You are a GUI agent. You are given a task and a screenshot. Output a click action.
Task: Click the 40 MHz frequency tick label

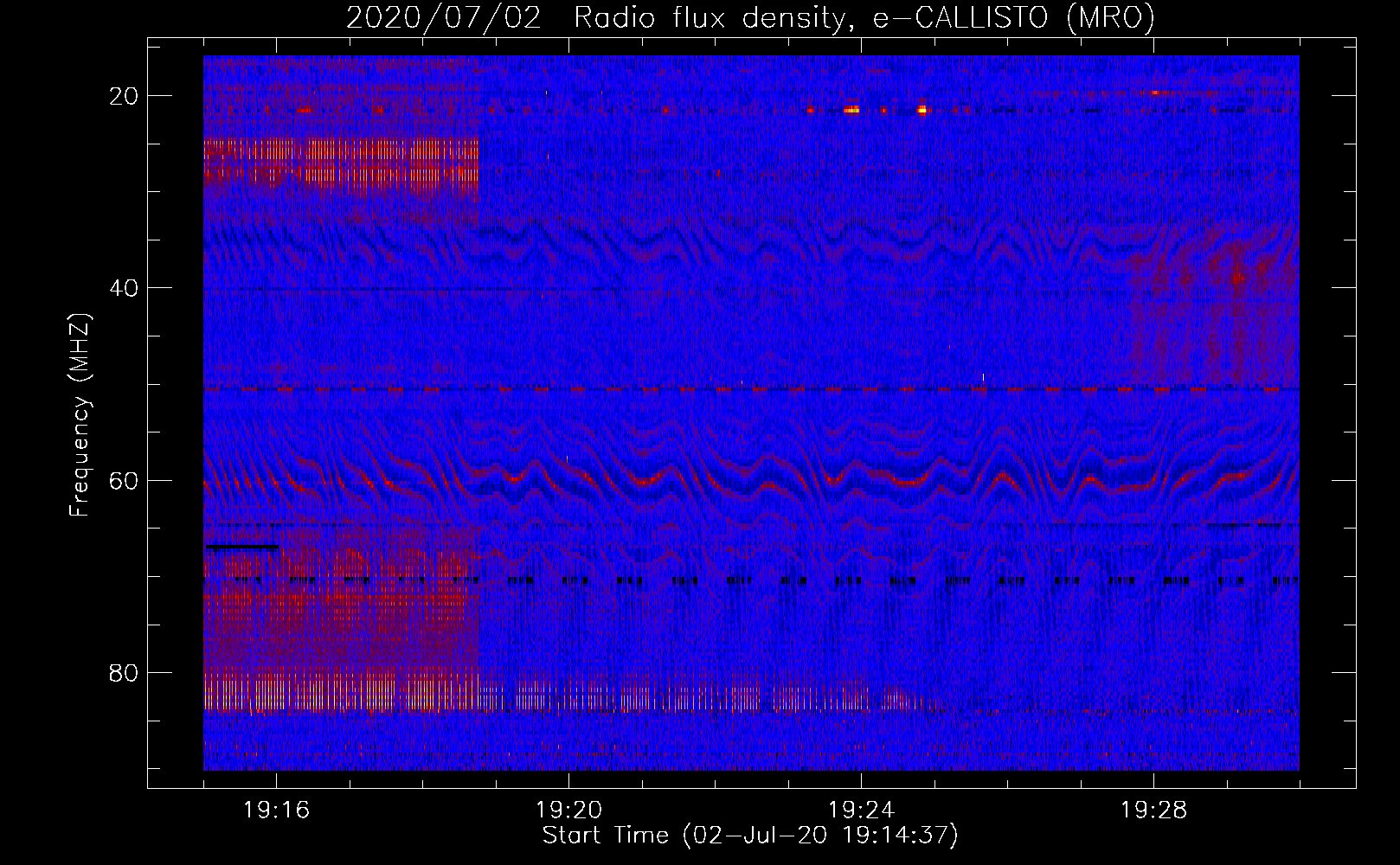[x=124, y=288]
